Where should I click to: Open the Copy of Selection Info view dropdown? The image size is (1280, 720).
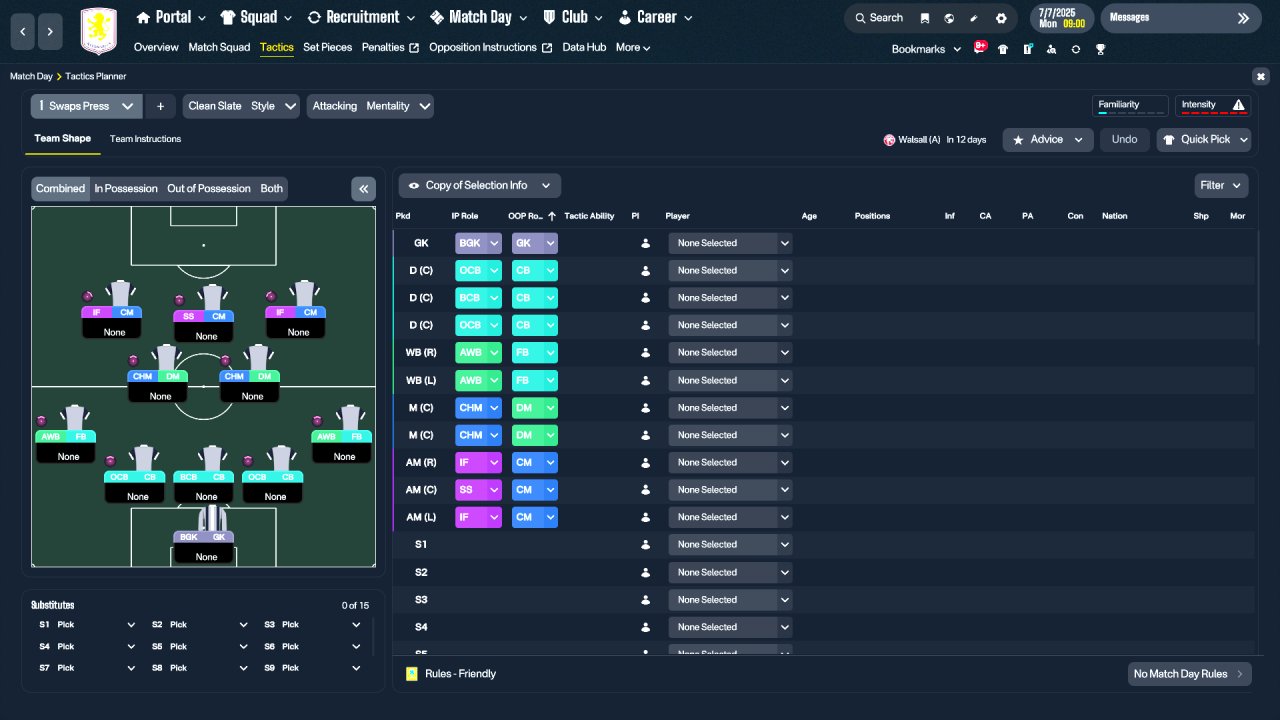[480, 185]
